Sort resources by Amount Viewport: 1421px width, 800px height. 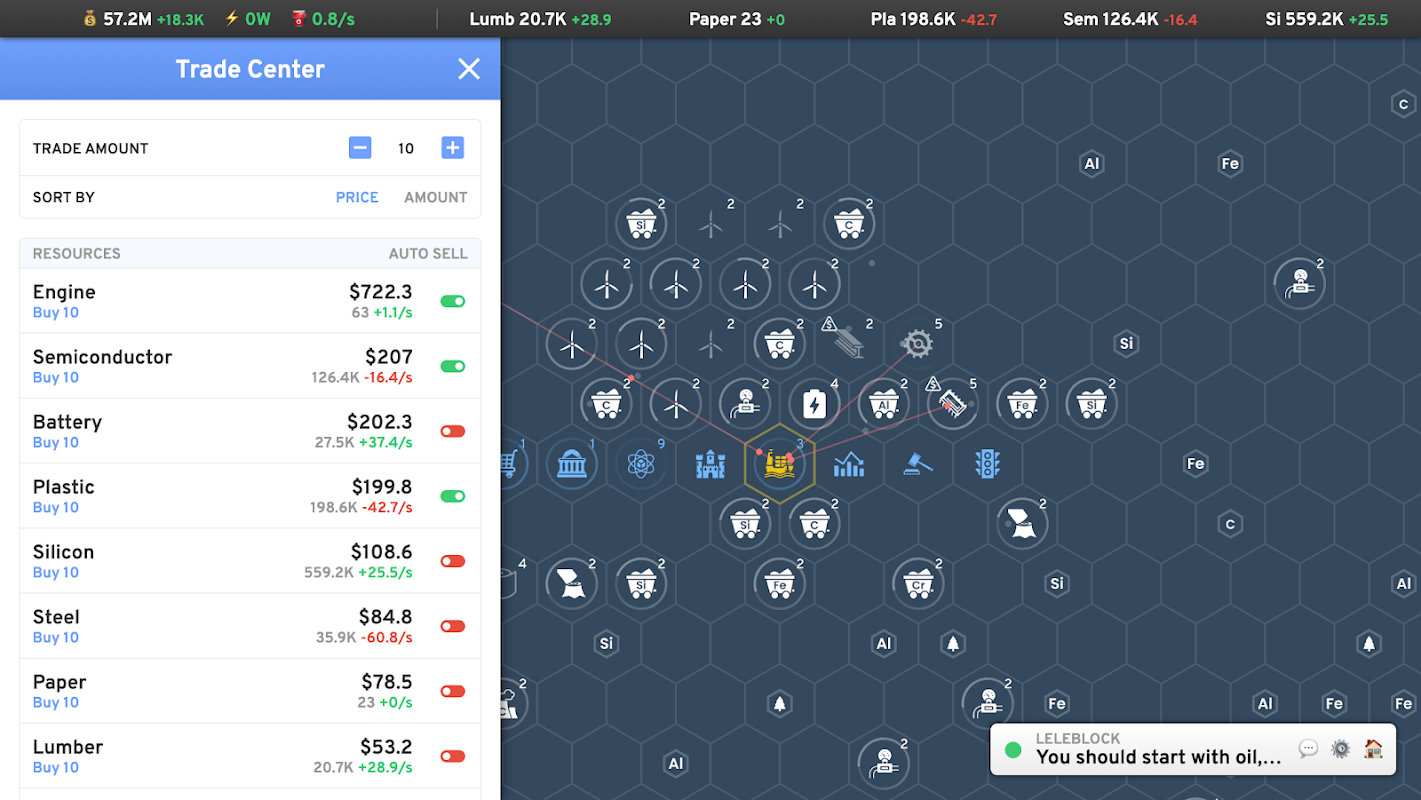pos(436,197)
